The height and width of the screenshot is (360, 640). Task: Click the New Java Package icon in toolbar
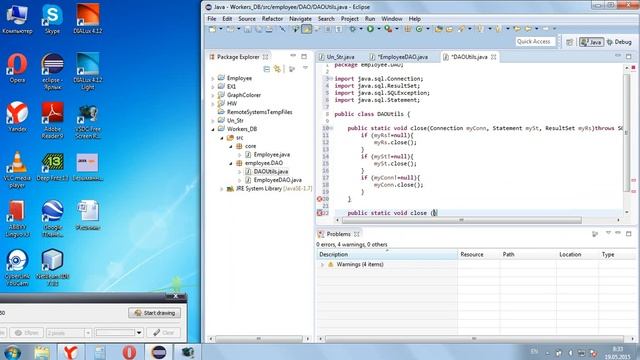tap(407, 29)
